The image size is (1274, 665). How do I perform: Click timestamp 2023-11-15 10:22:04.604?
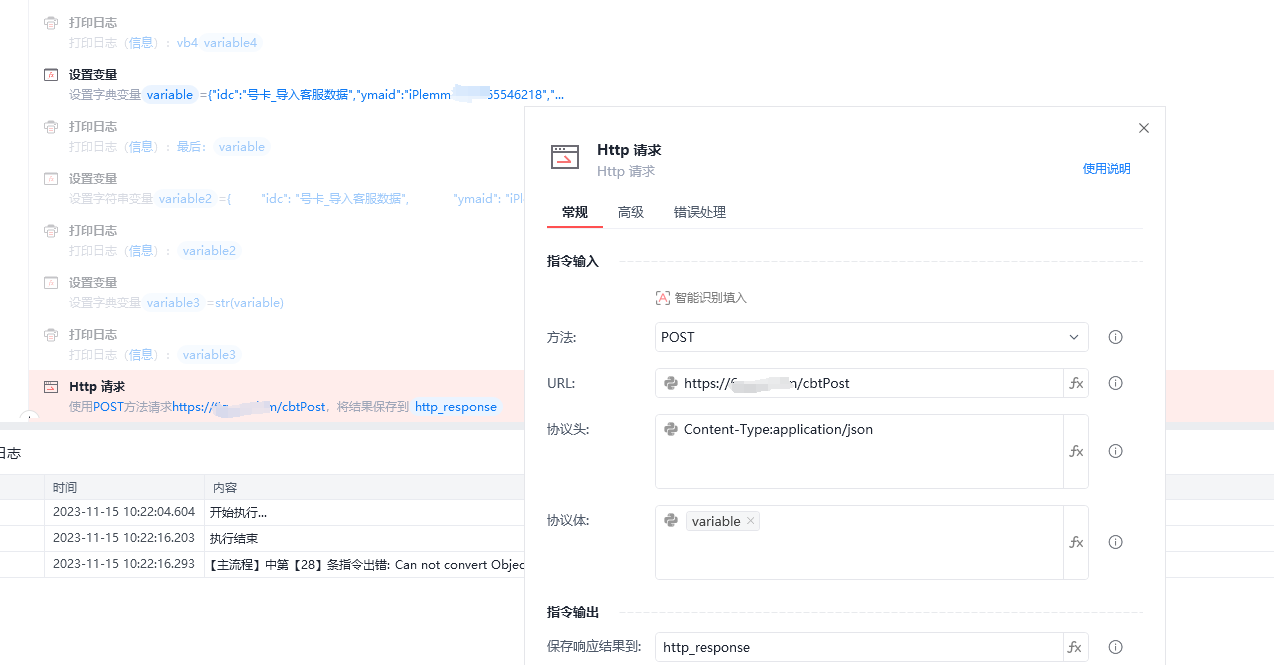(124, 513)
